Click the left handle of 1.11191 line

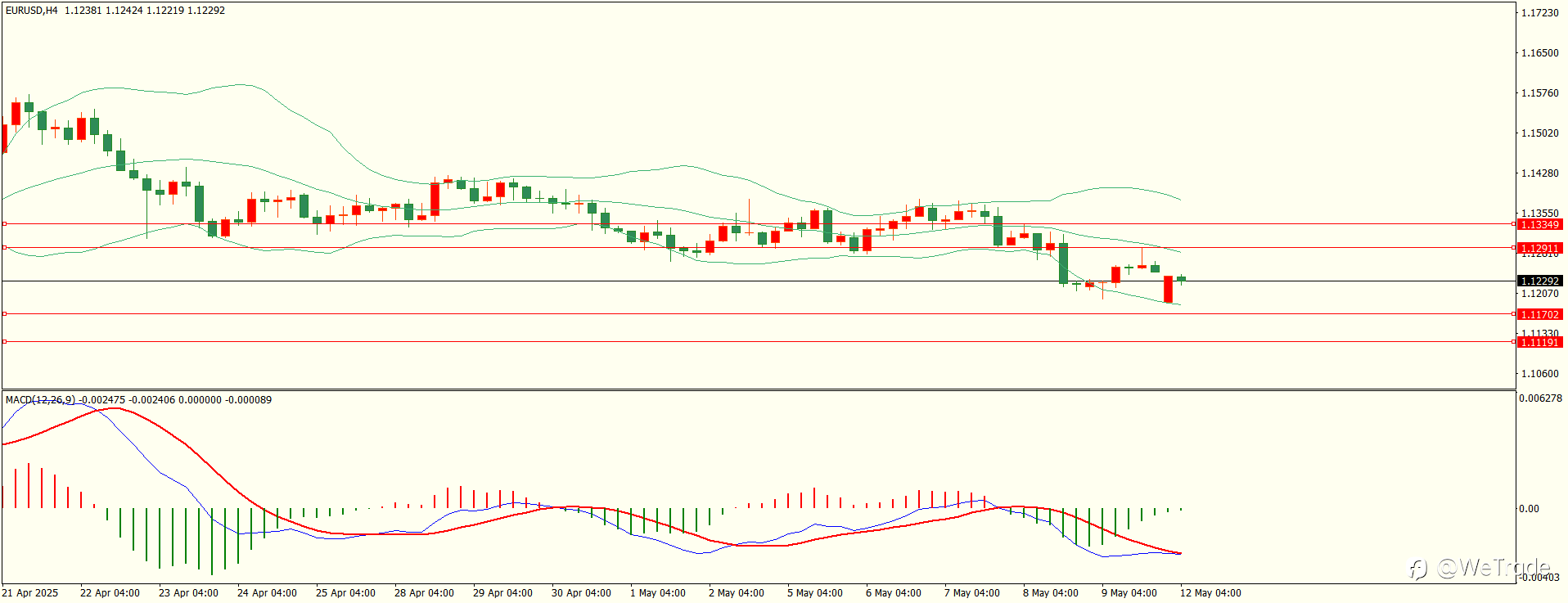click(x=4, y=341)
